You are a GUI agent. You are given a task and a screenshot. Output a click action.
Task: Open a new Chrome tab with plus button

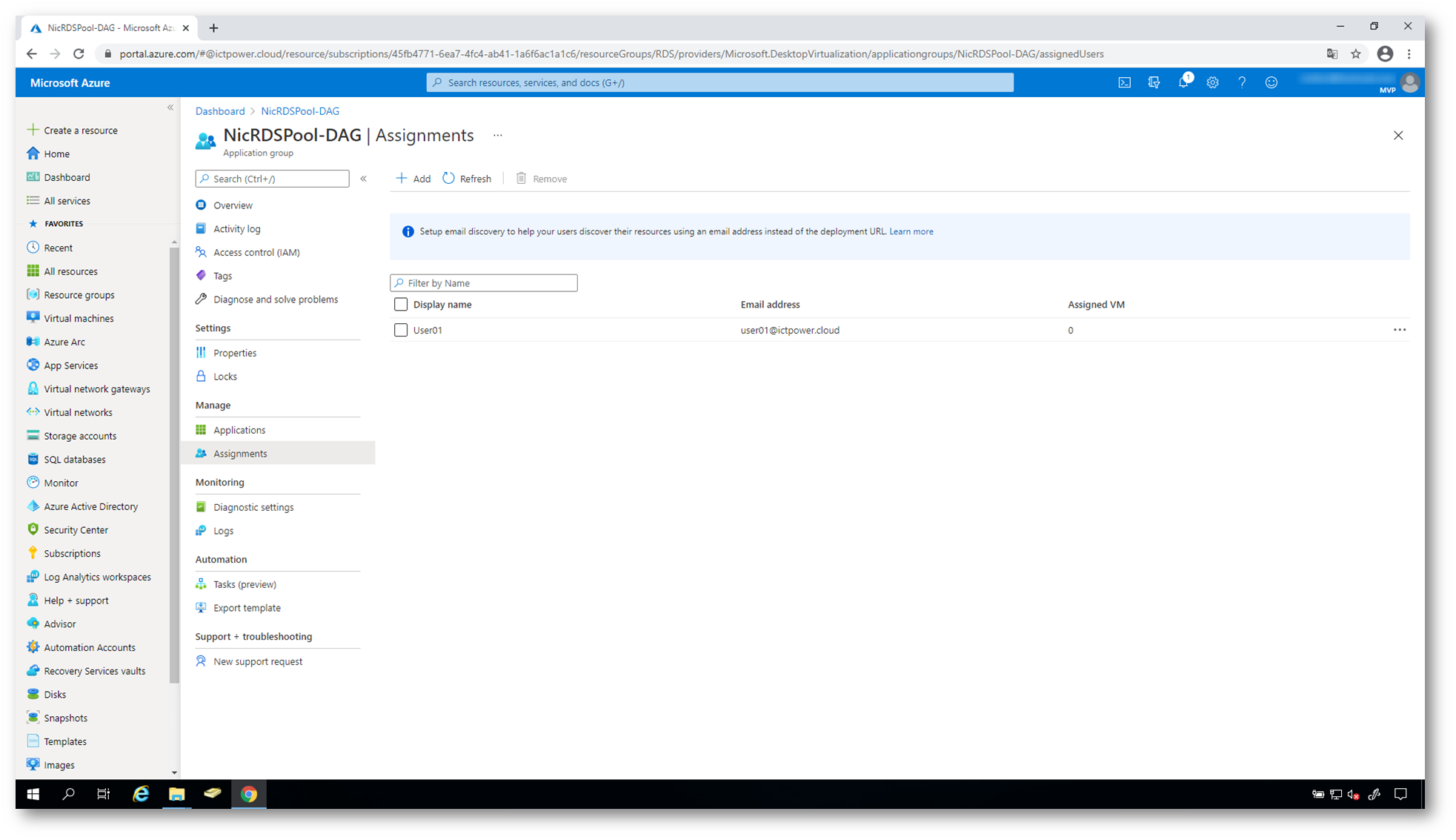click(x=213, y=28)
